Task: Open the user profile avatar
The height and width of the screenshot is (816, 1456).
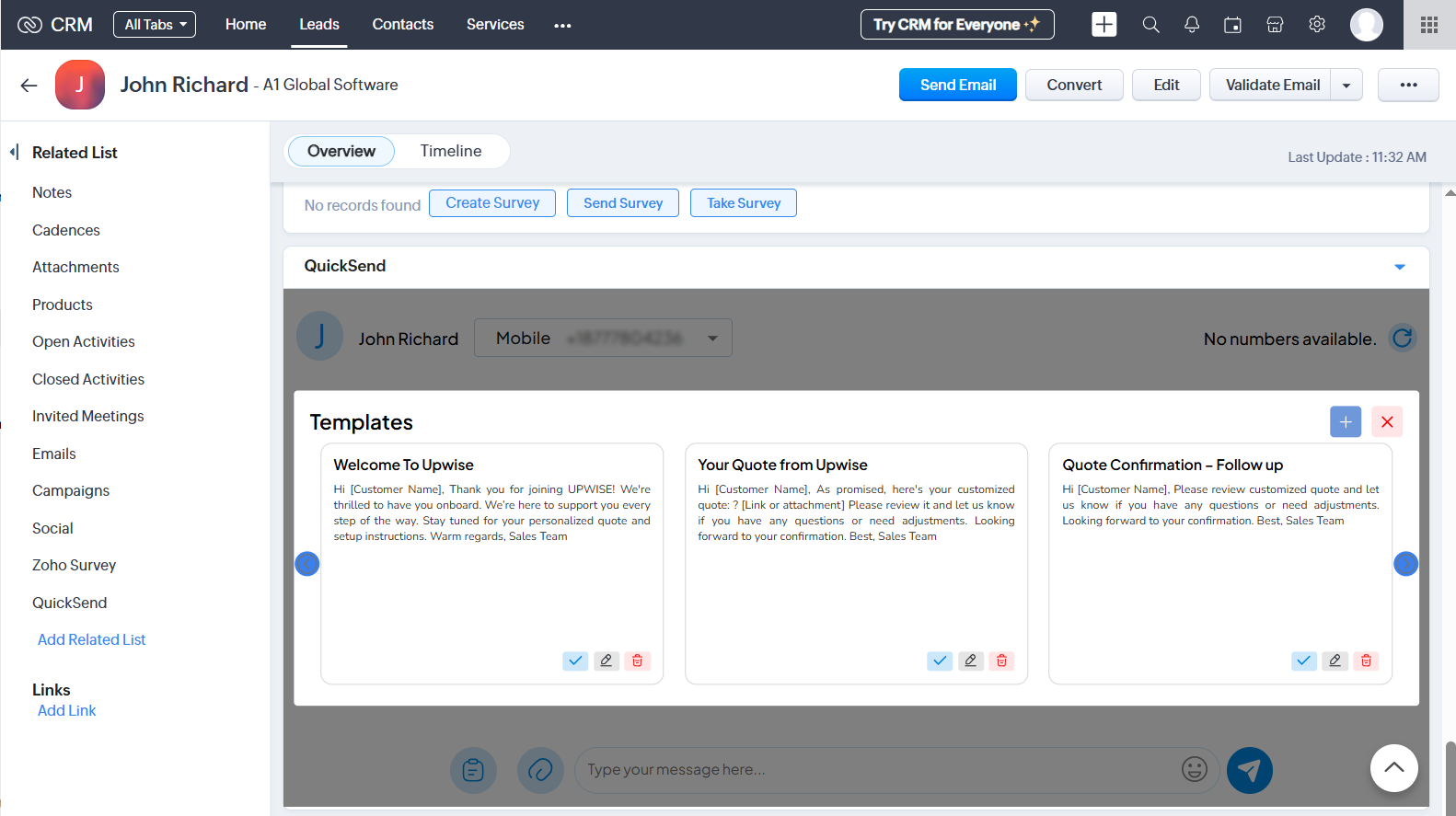Action: click(x=1367, y=25)
